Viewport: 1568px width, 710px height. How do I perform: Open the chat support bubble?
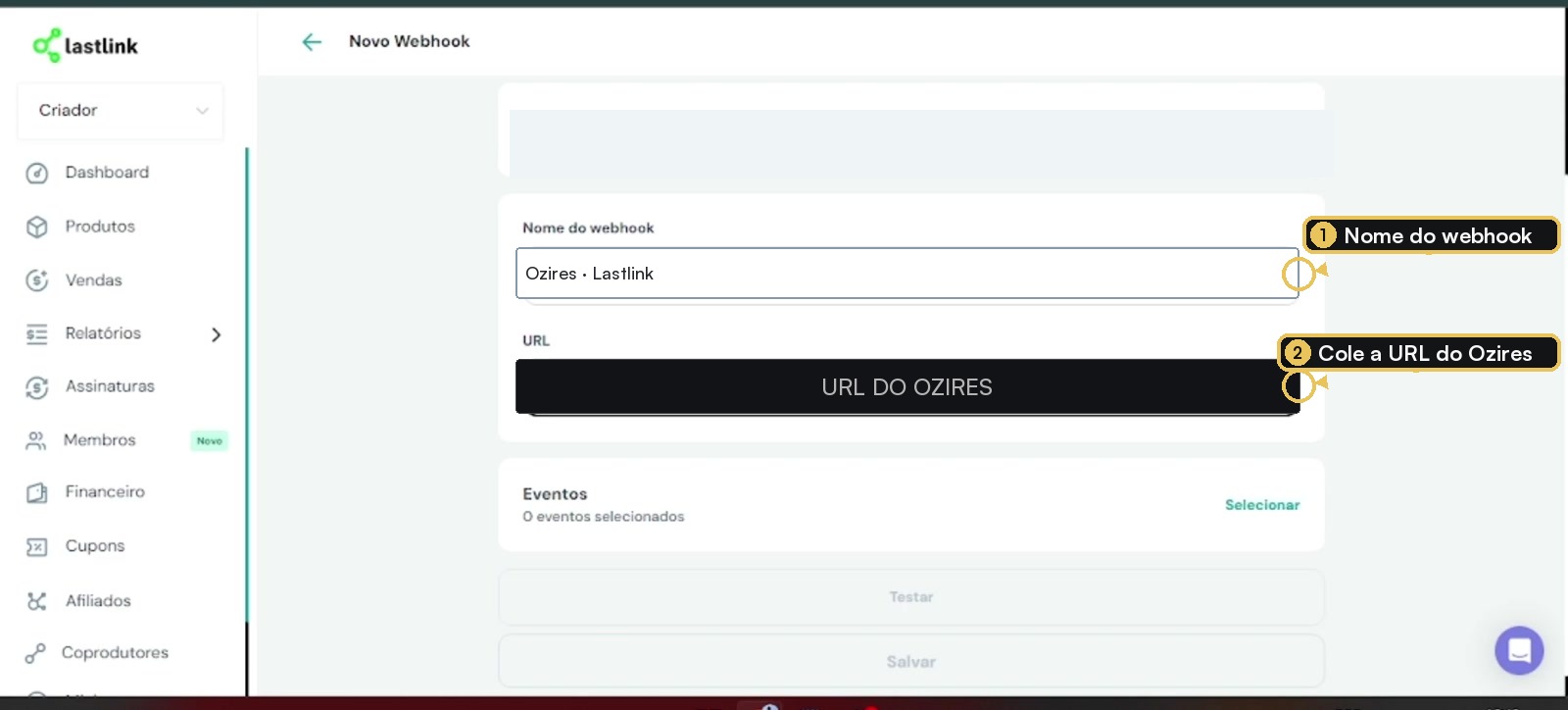click(x=1519, y=650)
